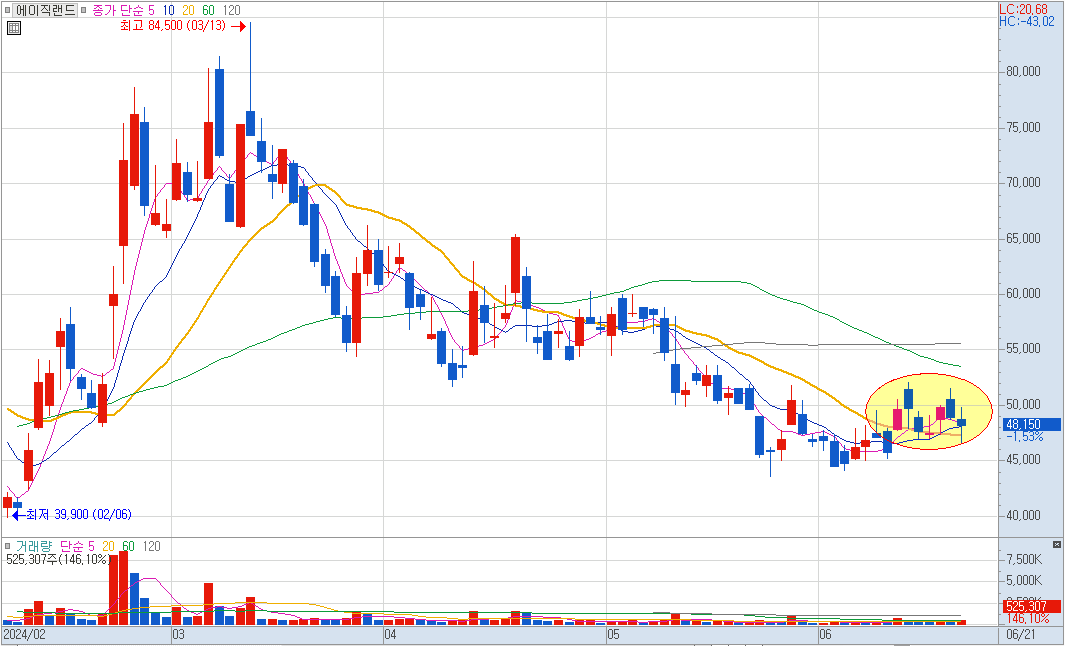
Task: Toggle the square marker before 종가 단순
Action: click(x=84, y=10)
